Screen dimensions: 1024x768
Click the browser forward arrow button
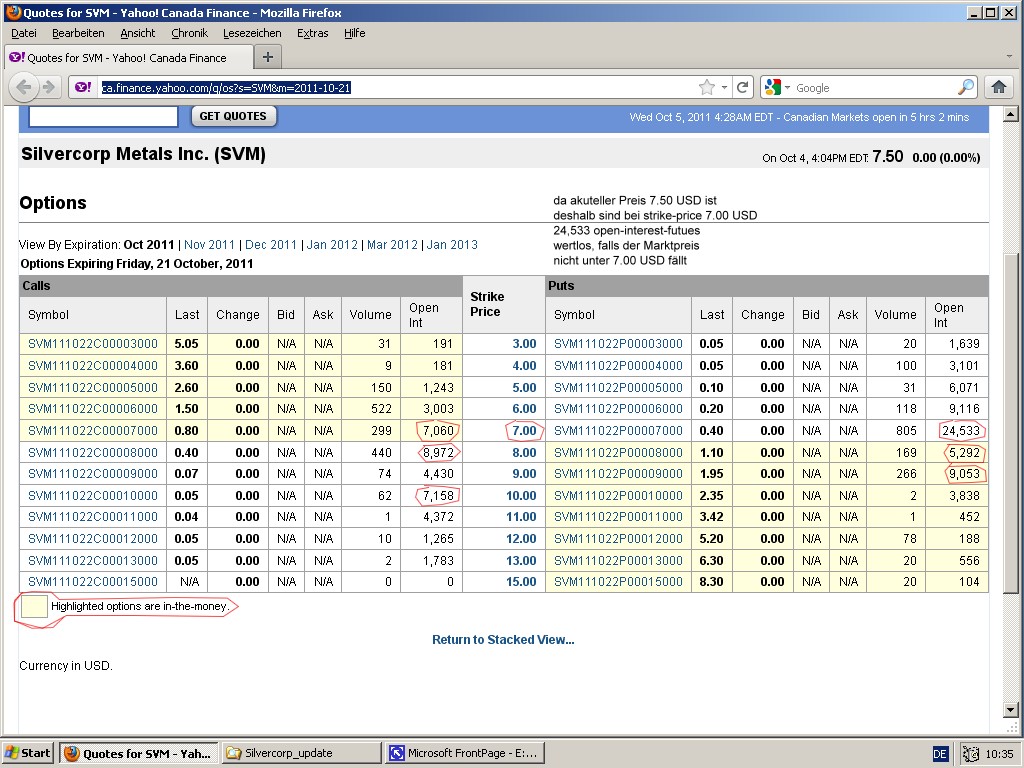click(x=48, y=88)
